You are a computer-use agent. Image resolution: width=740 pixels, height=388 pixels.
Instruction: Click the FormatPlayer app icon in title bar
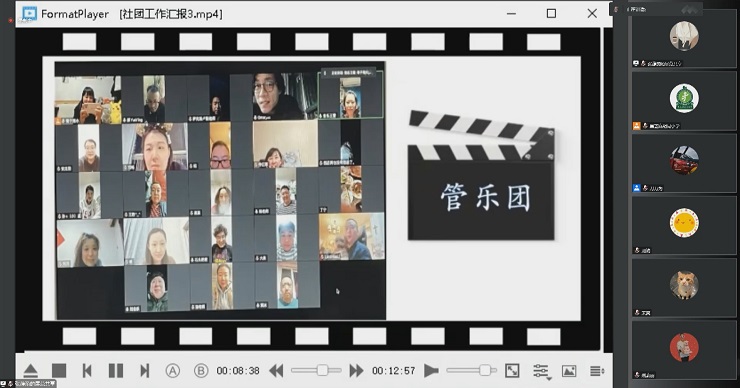point(29,13)
